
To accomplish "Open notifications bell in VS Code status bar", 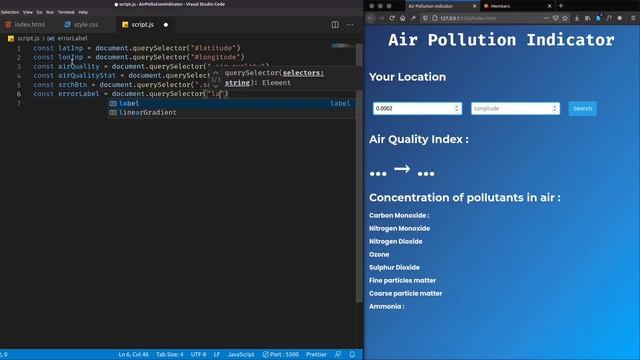I will [352, 354].
